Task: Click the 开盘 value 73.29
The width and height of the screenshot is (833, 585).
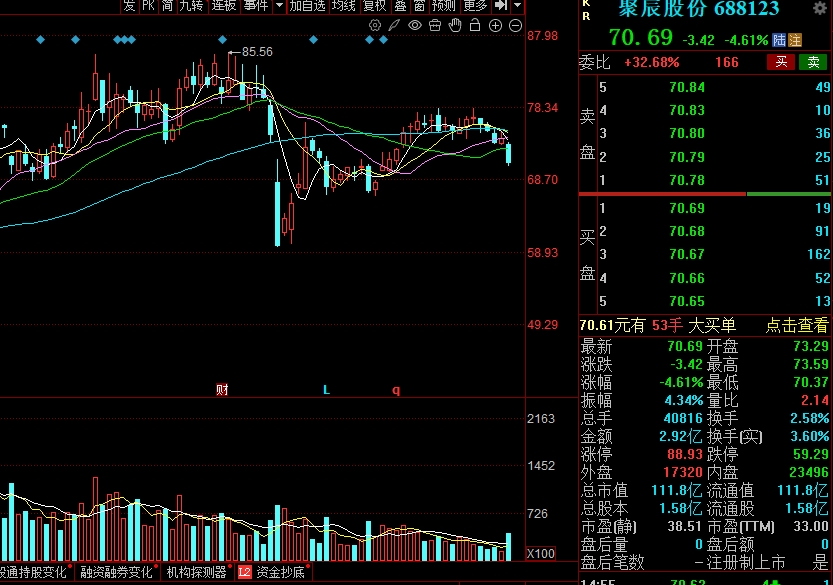Action: (810, 346)
